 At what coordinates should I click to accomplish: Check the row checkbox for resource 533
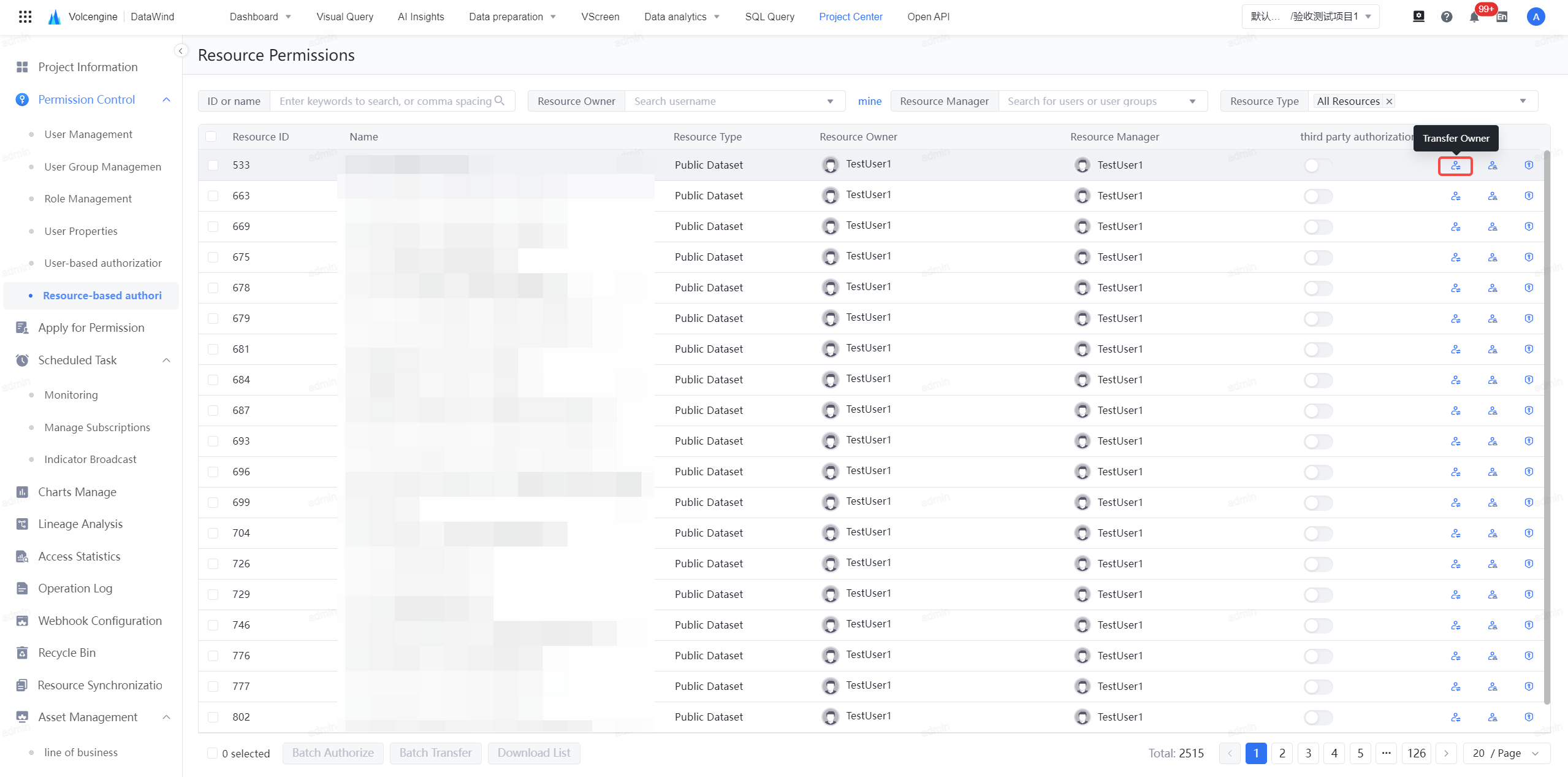pos(213,165)
